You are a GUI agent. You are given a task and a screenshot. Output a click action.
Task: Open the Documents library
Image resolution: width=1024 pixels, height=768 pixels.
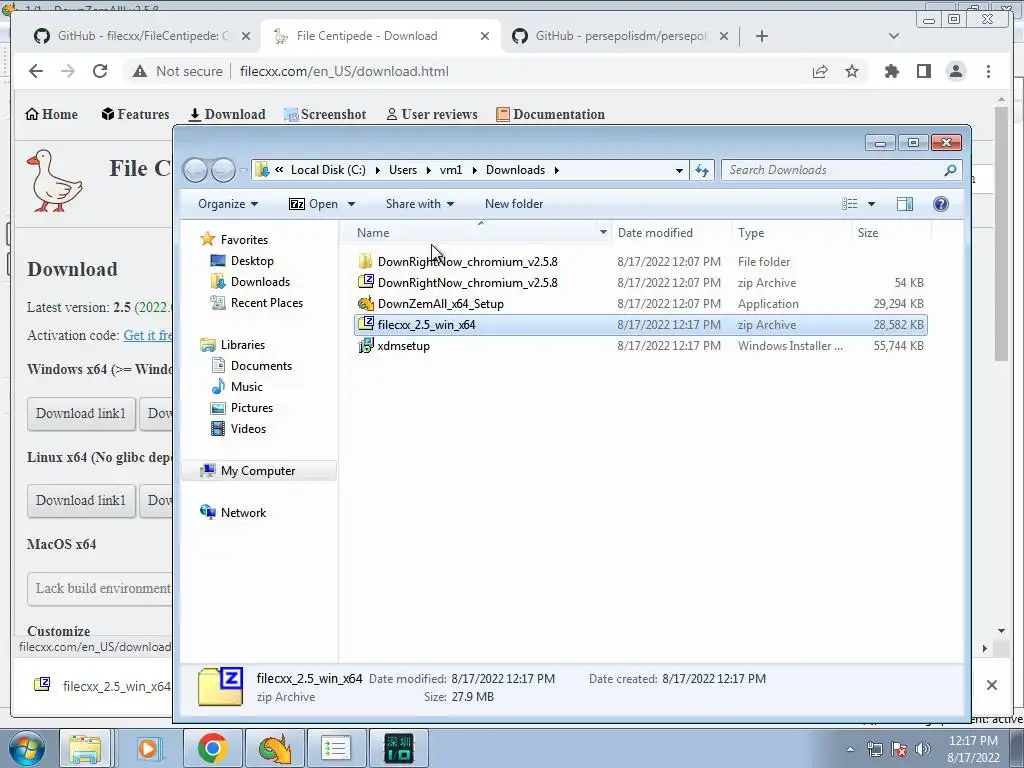pyautogui.click(x=261, y=366)
